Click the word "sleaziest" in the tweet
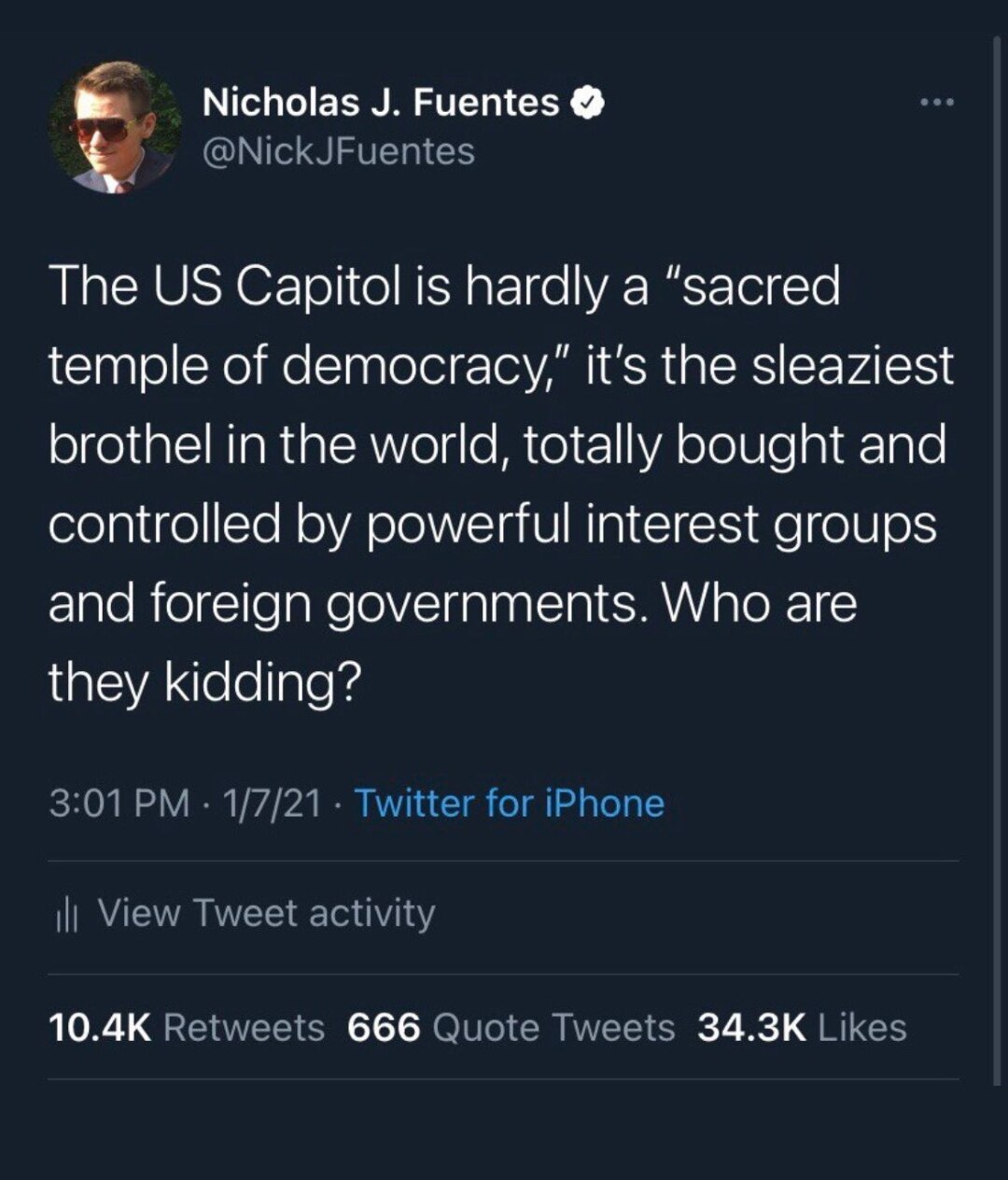 [x=852, y=365]
